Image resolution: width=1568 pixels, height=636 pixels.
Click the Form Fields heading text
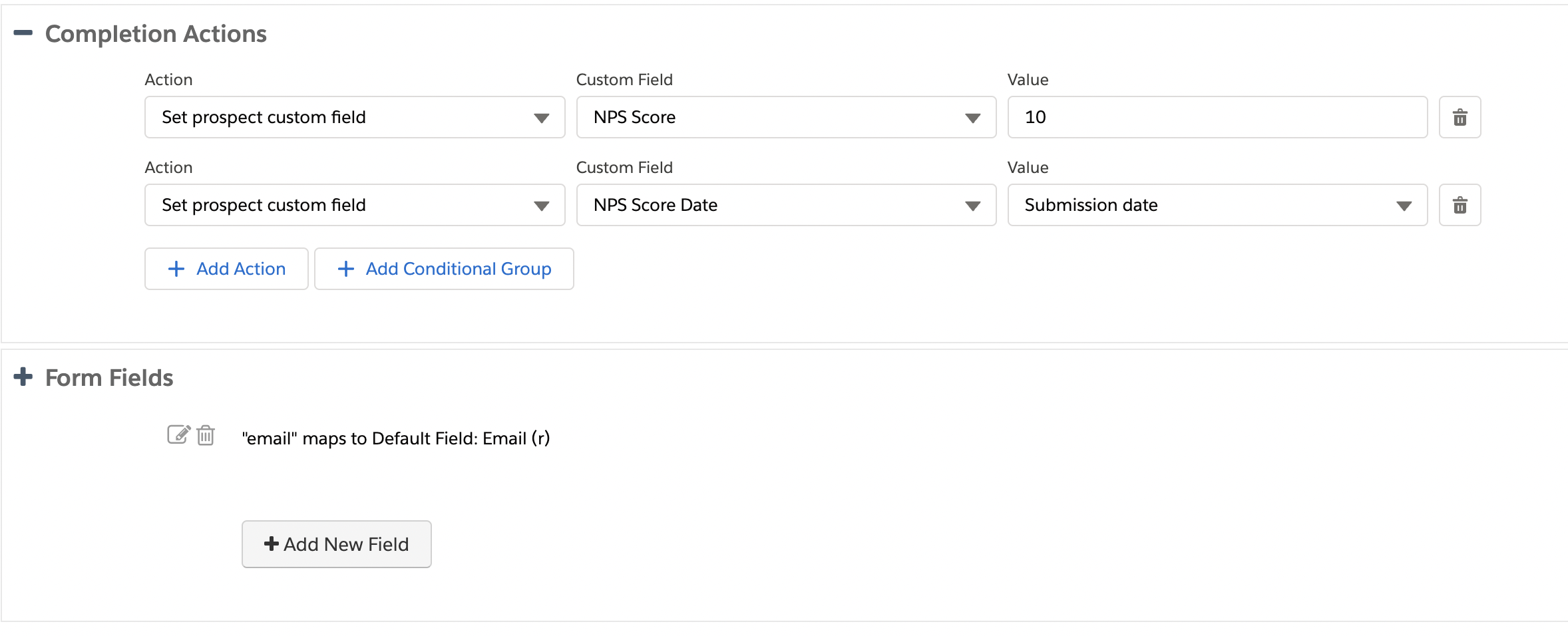point(109,377)
